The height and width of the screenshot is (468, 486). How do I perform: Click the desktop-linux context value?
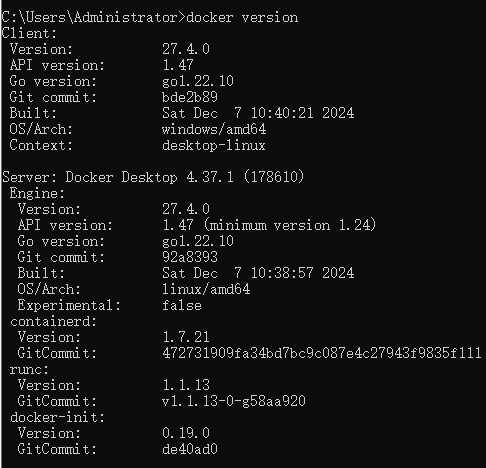tap(214, 145)
